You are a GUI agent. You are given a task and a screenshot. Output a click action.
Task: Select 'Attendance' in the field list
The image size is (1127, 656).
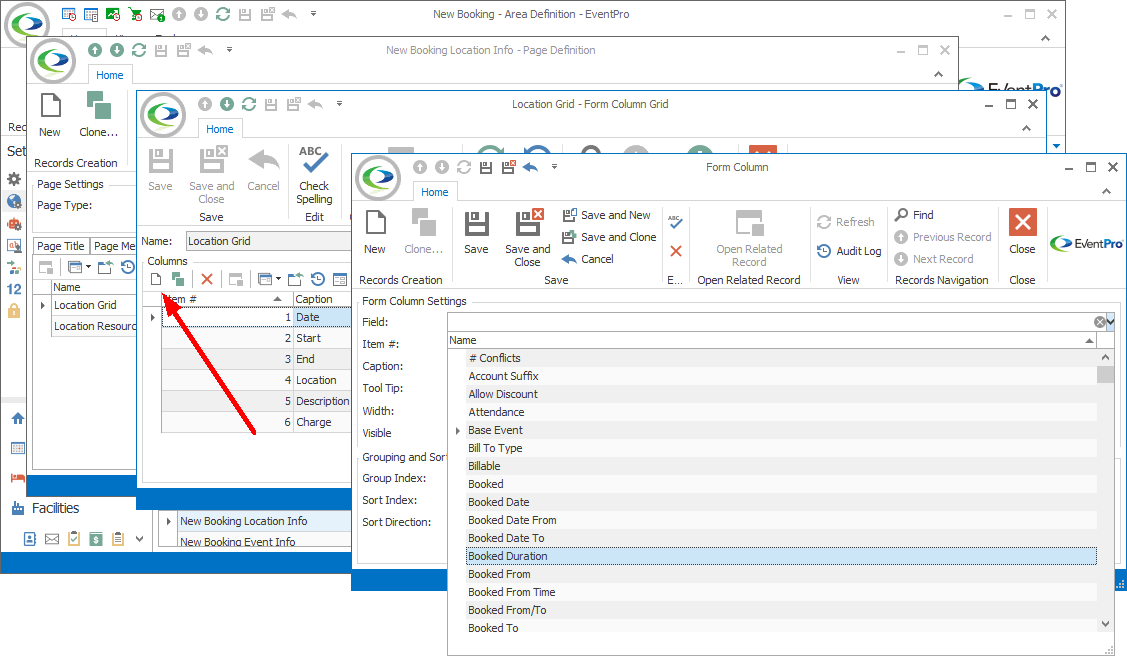click(781, 412)
